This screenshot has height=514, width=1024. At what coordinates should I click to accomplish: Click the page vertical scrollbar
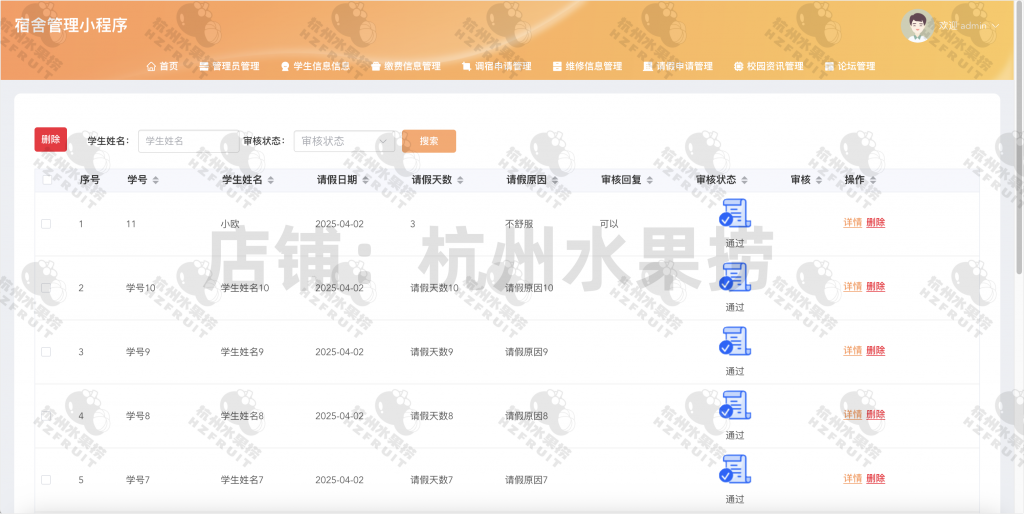(1019, 137)
